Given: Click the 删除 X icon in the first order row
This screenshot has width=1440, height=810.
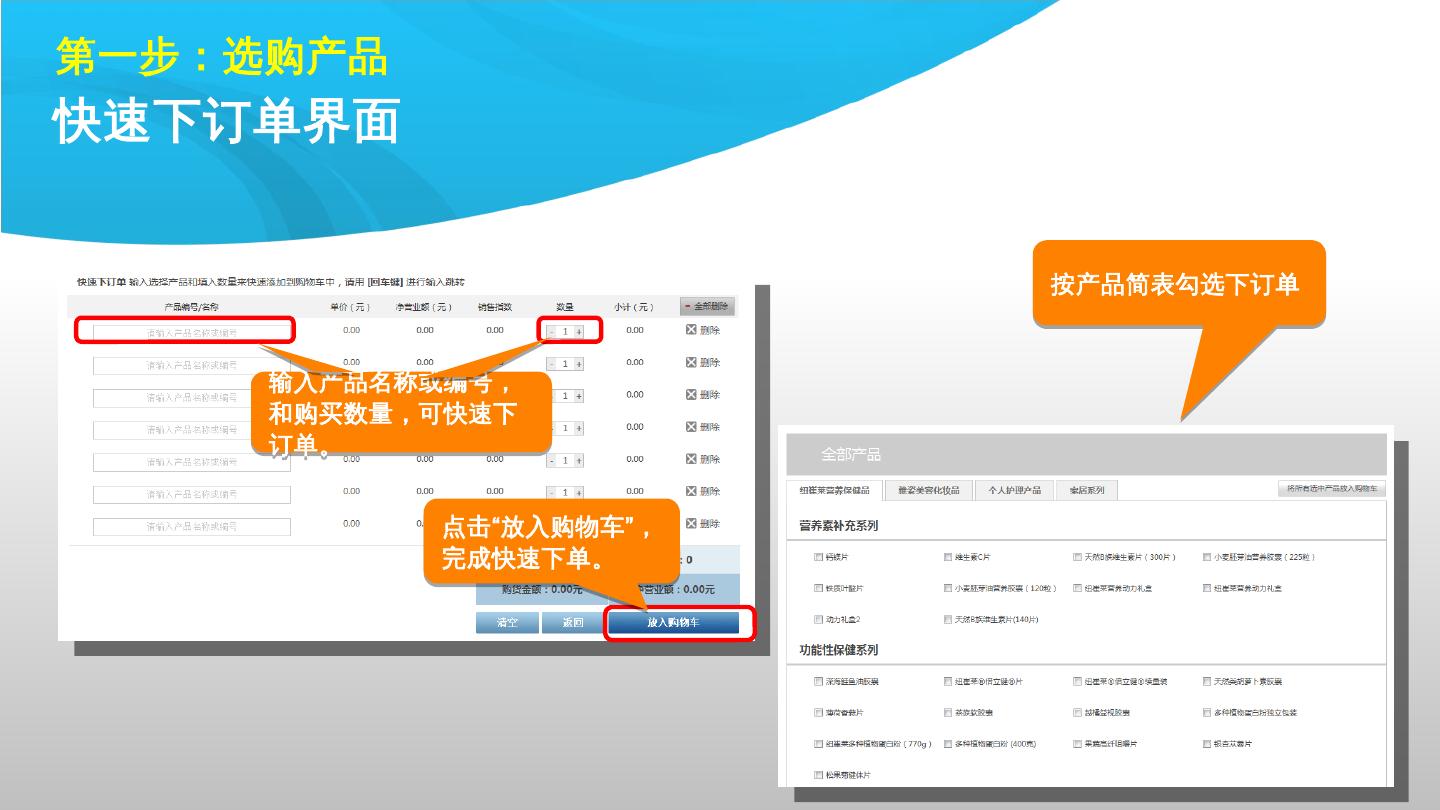Looking at the screenshot, I should (691, 330).
